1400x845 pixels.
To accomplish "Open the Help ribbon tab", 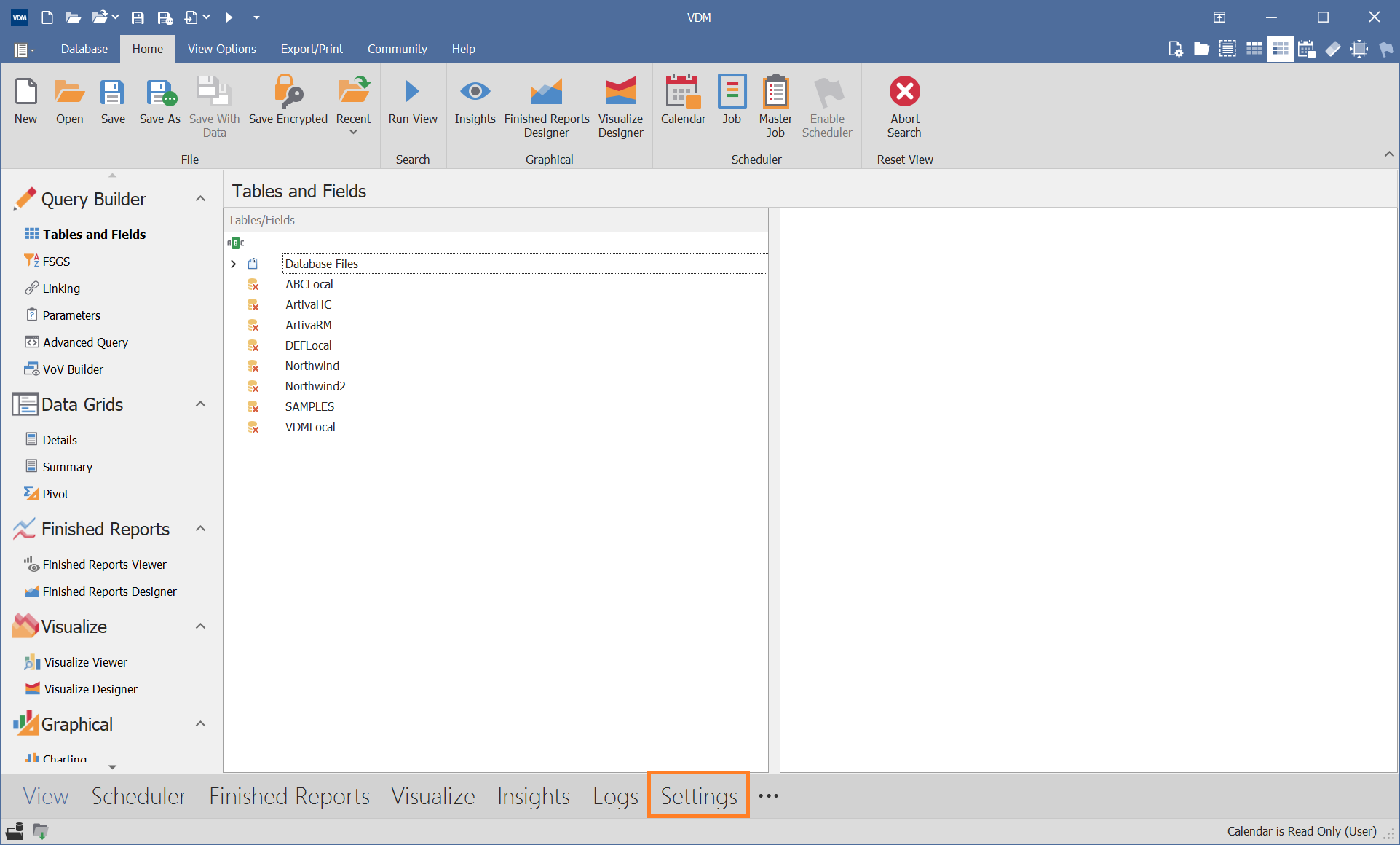I will pyautogui.click(x=463, y=49).
